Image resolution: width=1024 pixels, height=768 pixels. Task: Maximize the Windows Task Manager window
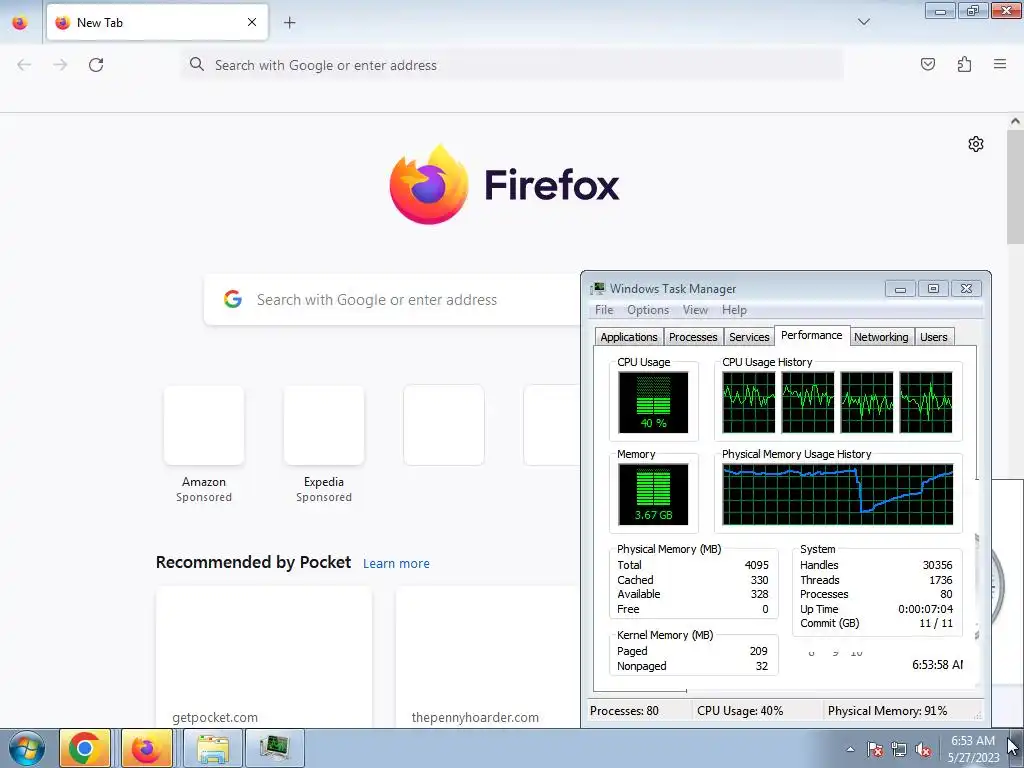pos(933,289)
